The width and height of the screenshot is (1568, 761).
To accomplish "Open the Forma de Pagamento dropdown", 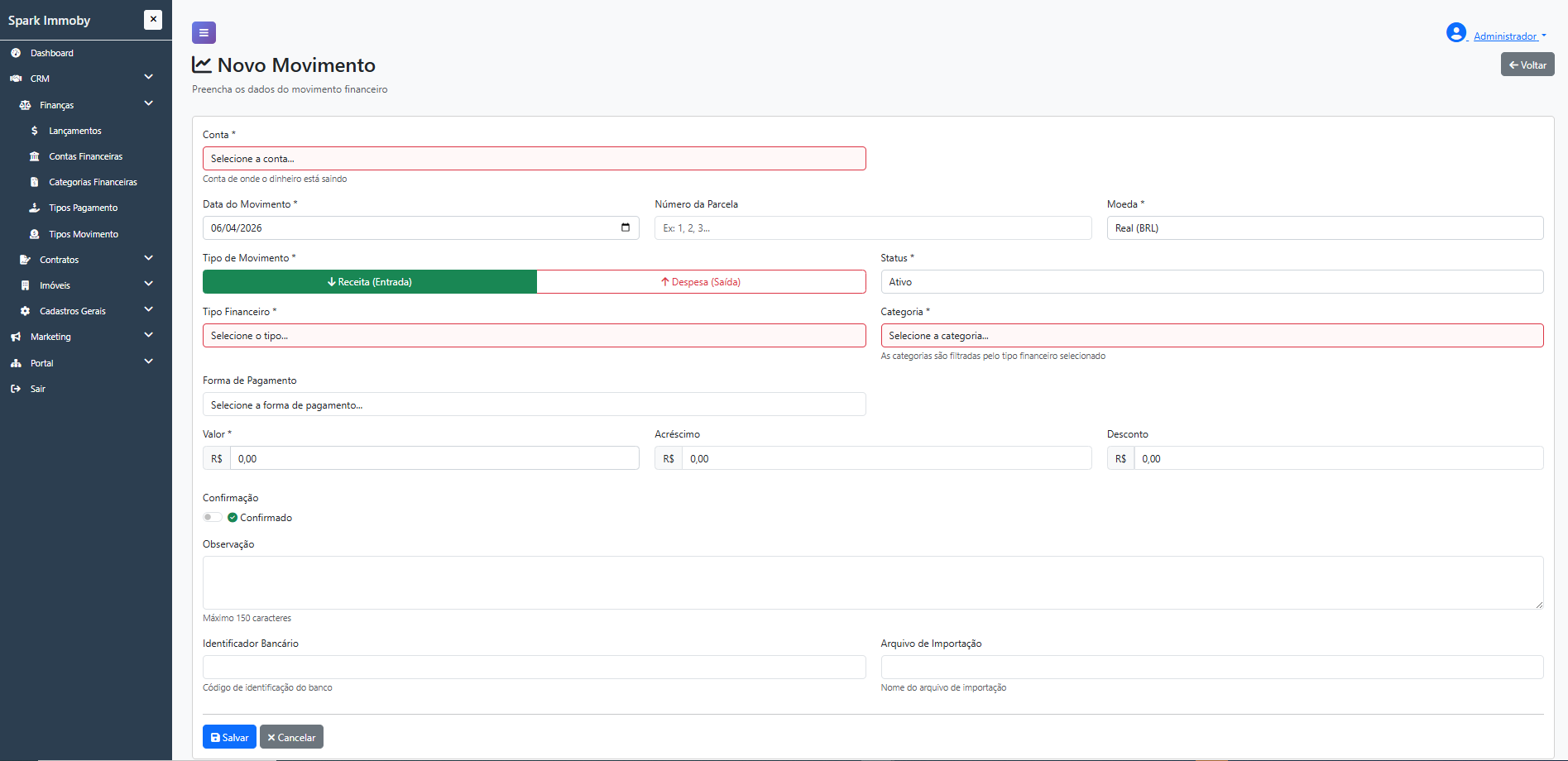I will click(x=535, y=404).
